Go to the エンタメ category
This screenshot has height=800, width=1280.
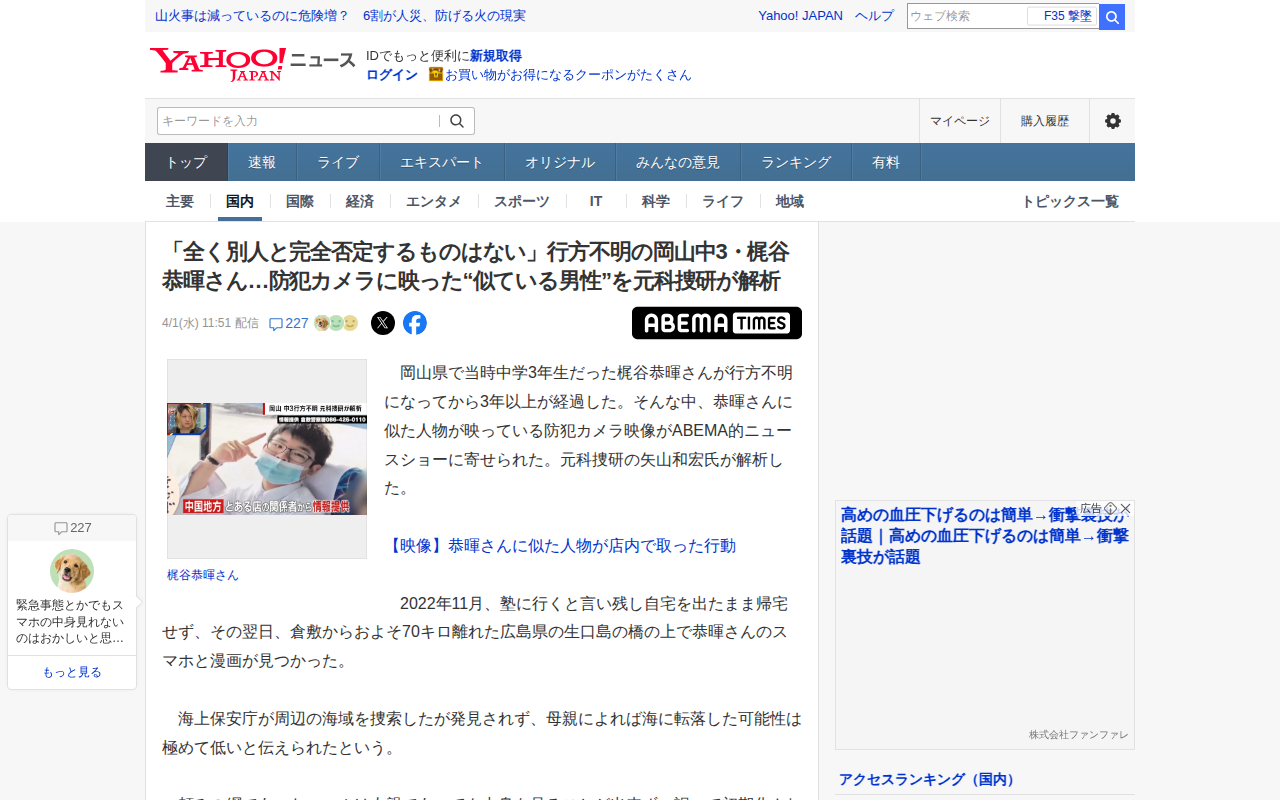tap(434, 201)
